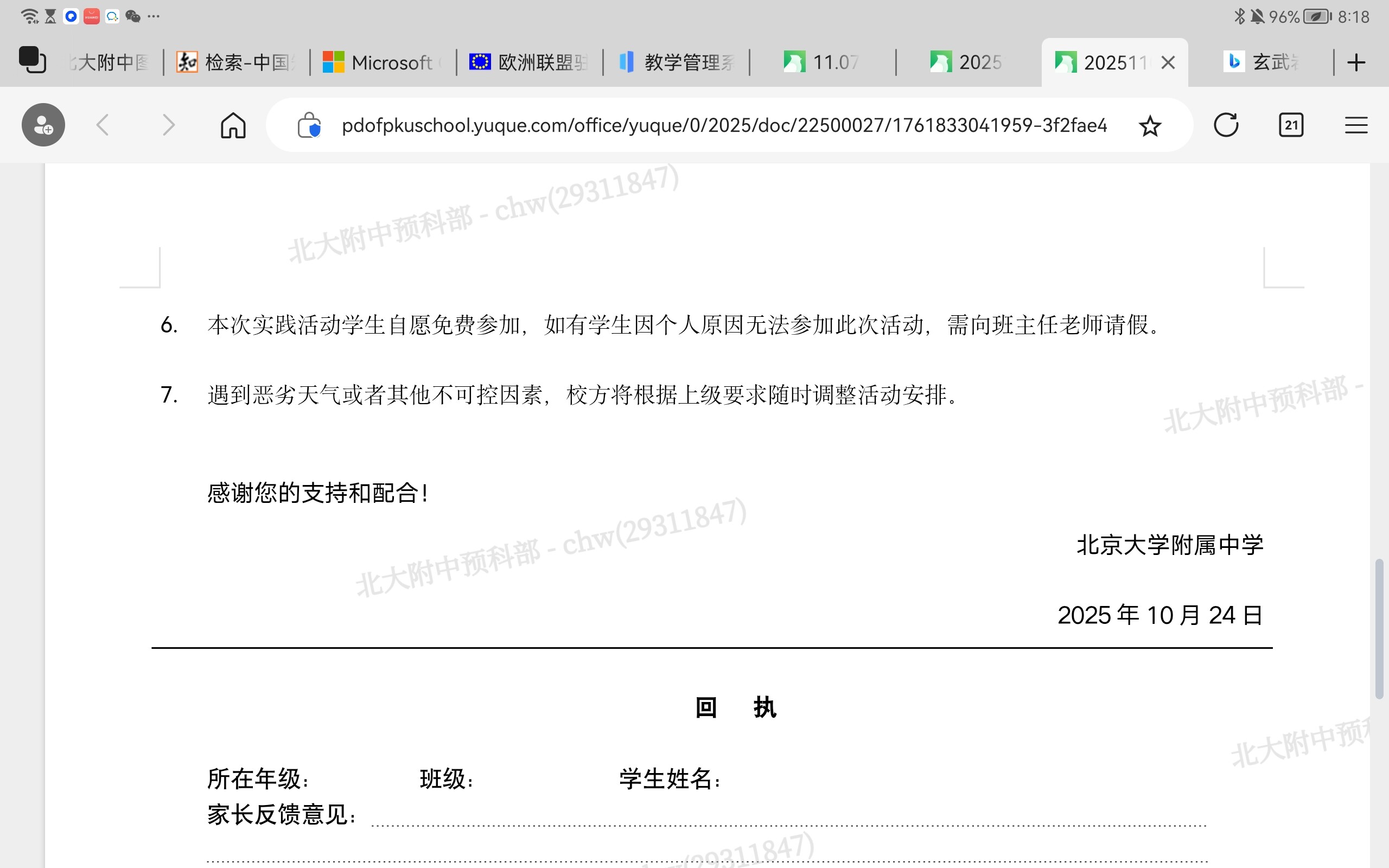Open the tab switcher showing 21
The height and width of the screenshot is (868, 1389).
point(1291,125)
